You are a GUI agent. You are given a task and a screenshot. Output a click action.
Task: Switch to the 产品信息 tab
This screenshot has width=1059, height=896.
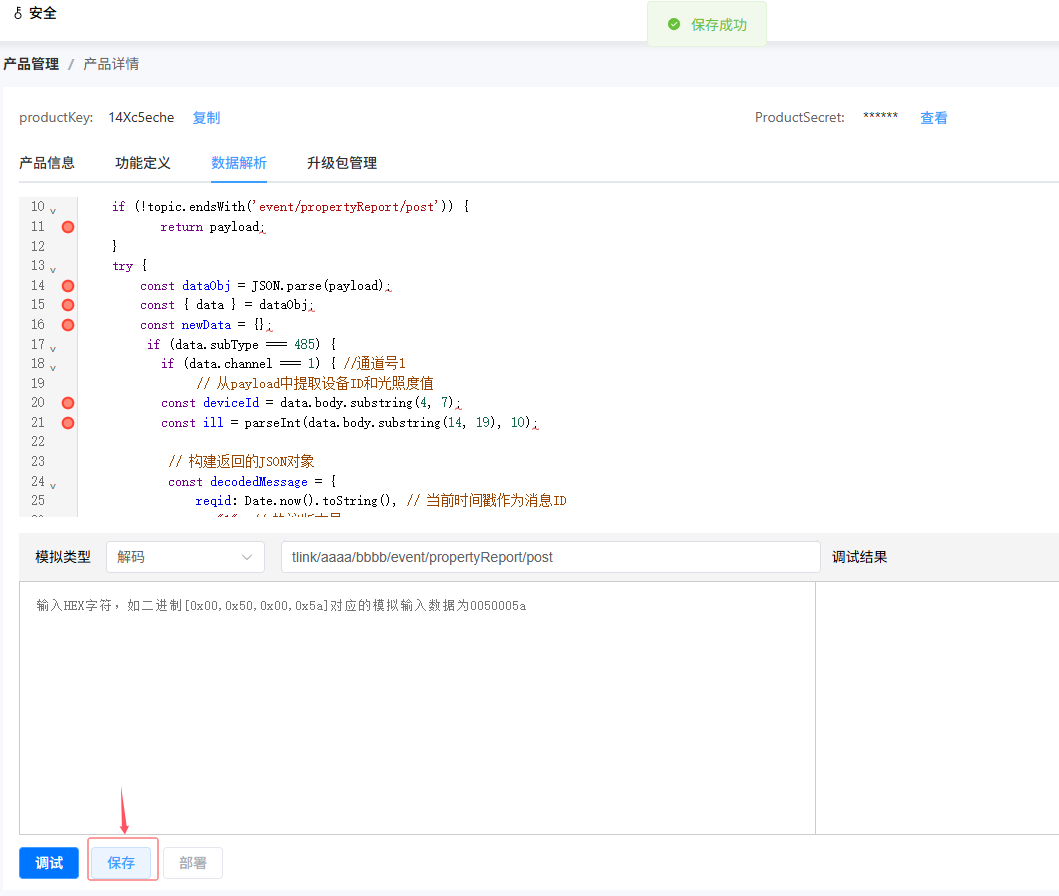click(47, 163)
